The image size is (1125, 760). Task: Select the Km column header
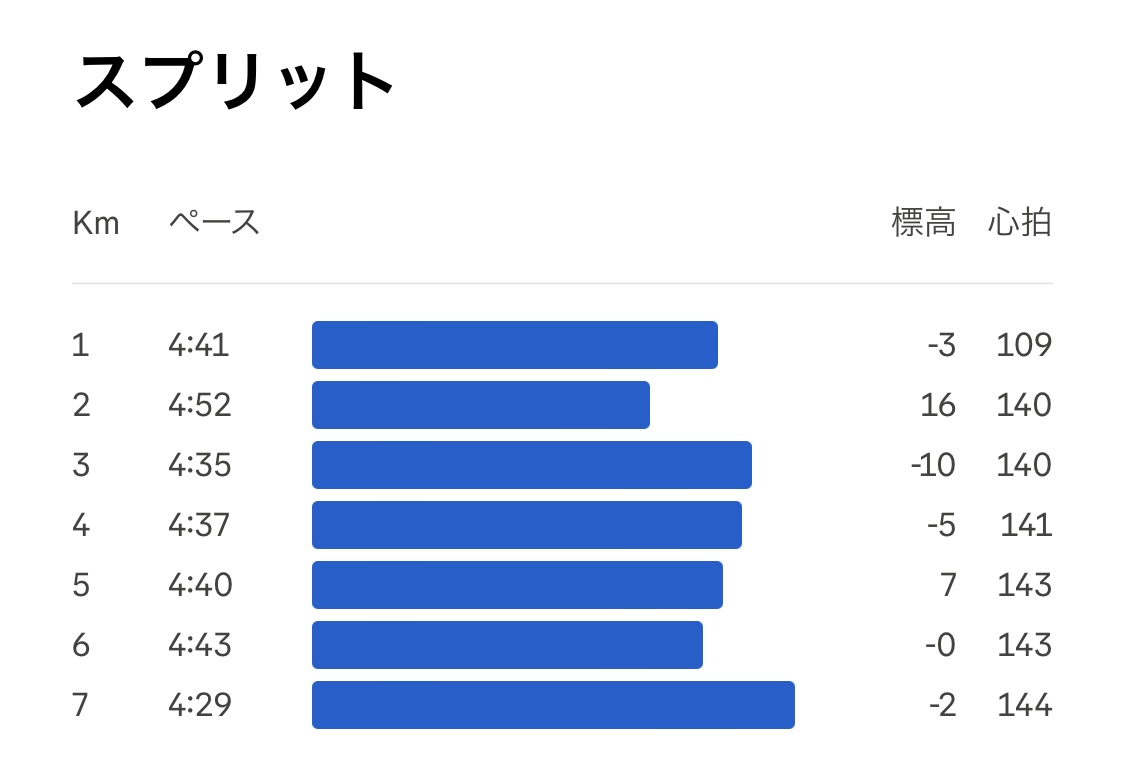tap(96, 223)
